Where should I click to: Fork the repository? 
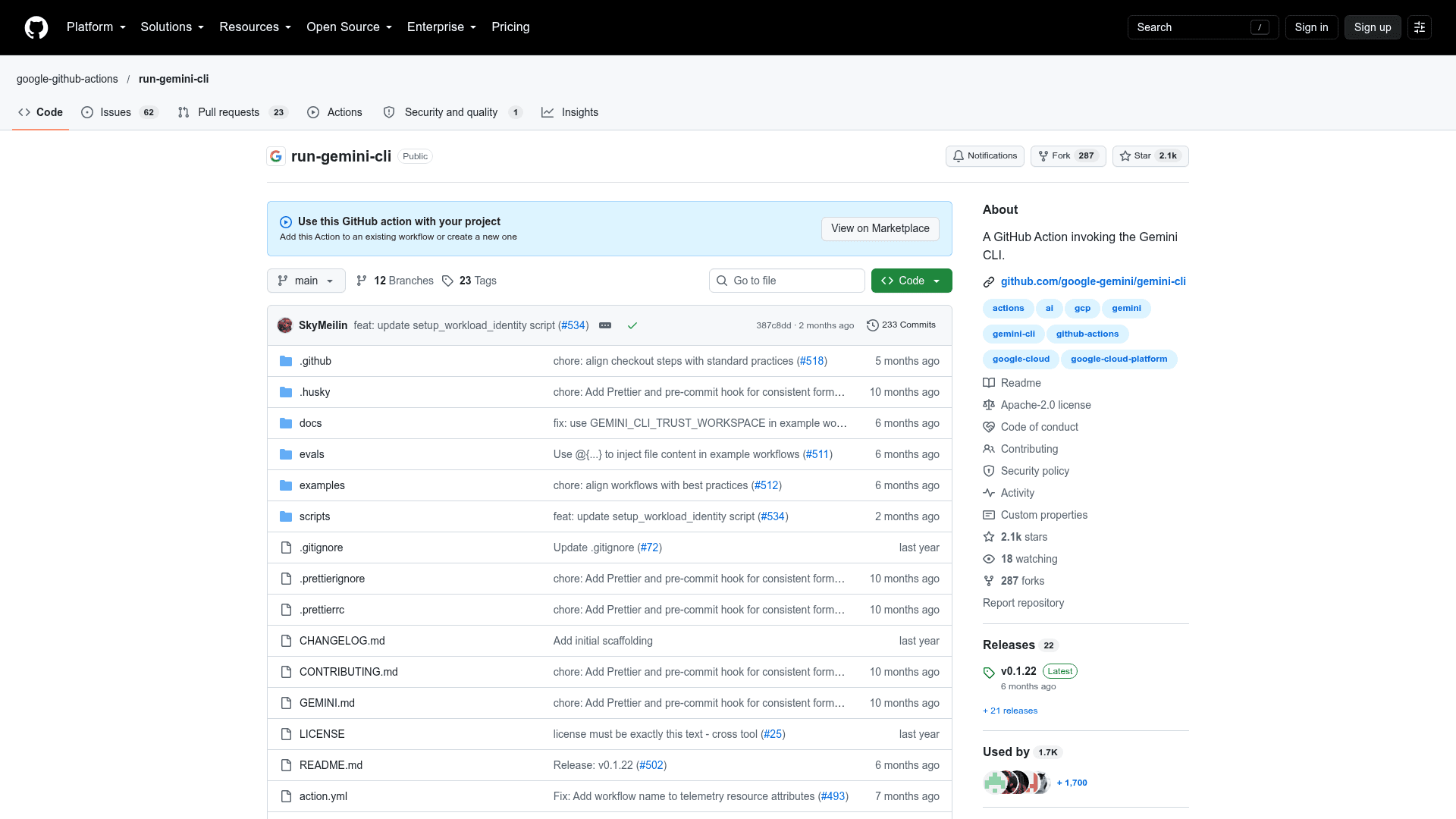[x=1068, y=156]
